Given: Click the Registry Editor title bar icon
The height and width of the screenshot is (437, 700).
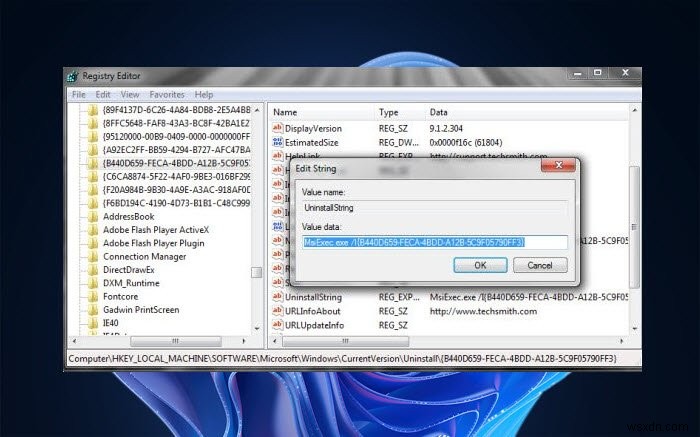Looking at the screenshot, I should (x=73, y=76).
